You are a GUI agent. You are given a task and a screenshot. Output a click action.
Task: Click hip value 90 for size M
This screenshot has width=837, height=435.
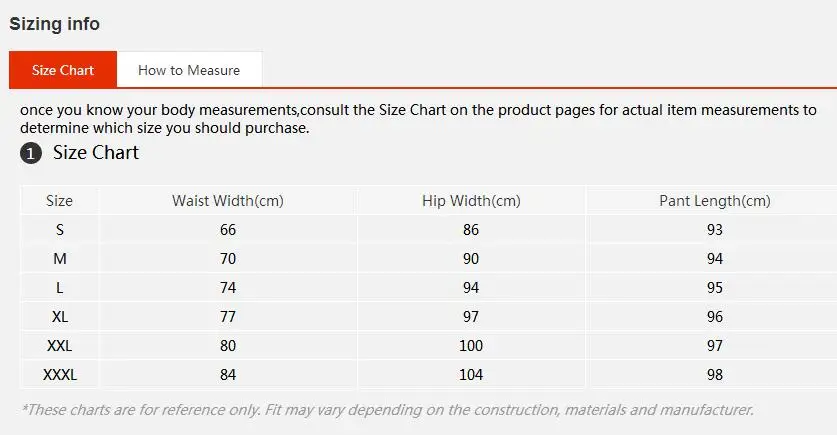[471, 259]
